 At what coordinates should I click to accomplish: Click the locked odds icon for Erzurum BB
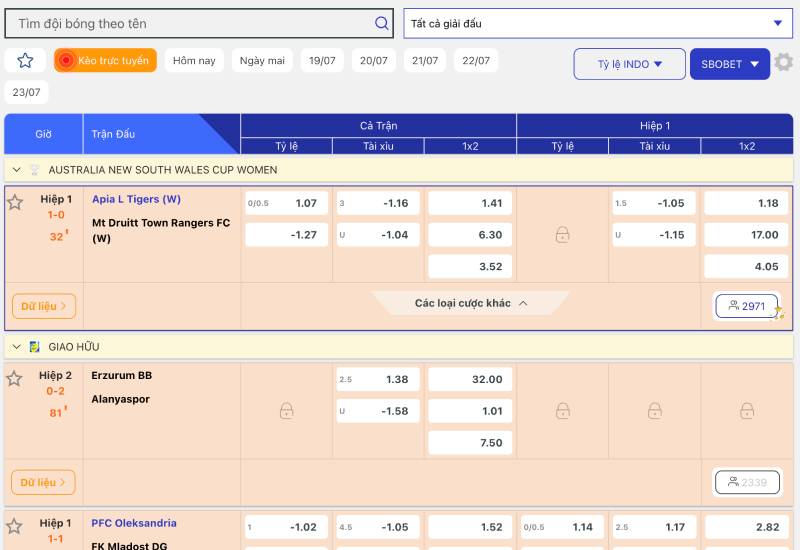pyautogui.click(x=286, y=411)
